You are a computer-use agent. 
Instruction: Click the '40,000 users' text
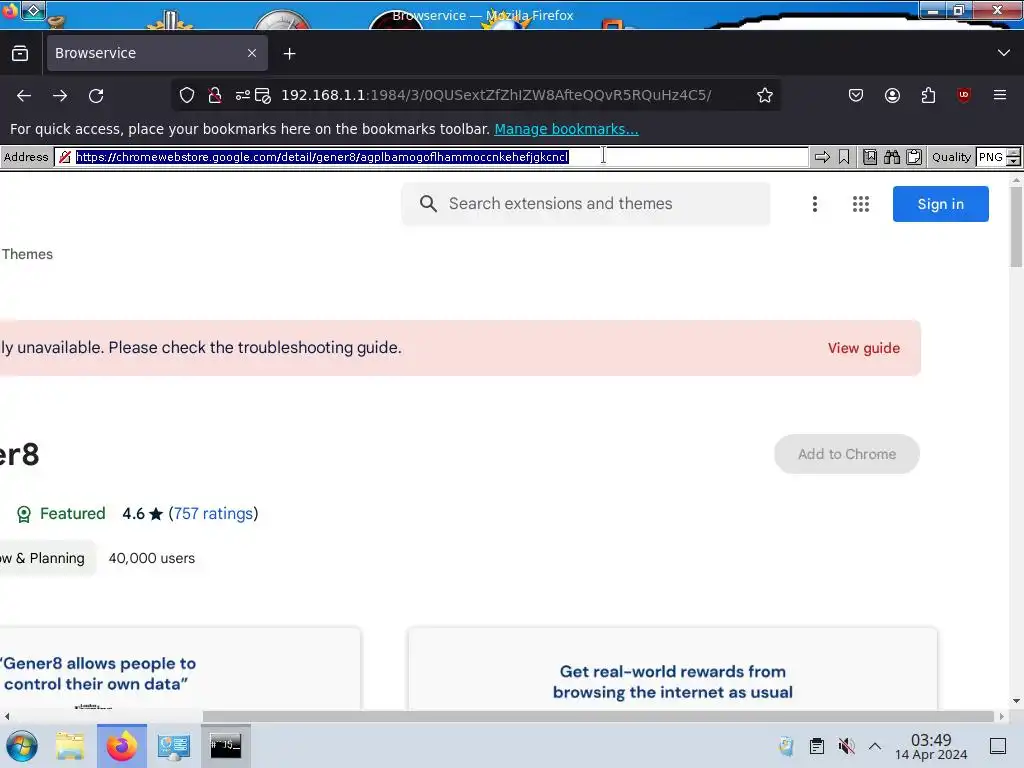click(x=152, y=558)
